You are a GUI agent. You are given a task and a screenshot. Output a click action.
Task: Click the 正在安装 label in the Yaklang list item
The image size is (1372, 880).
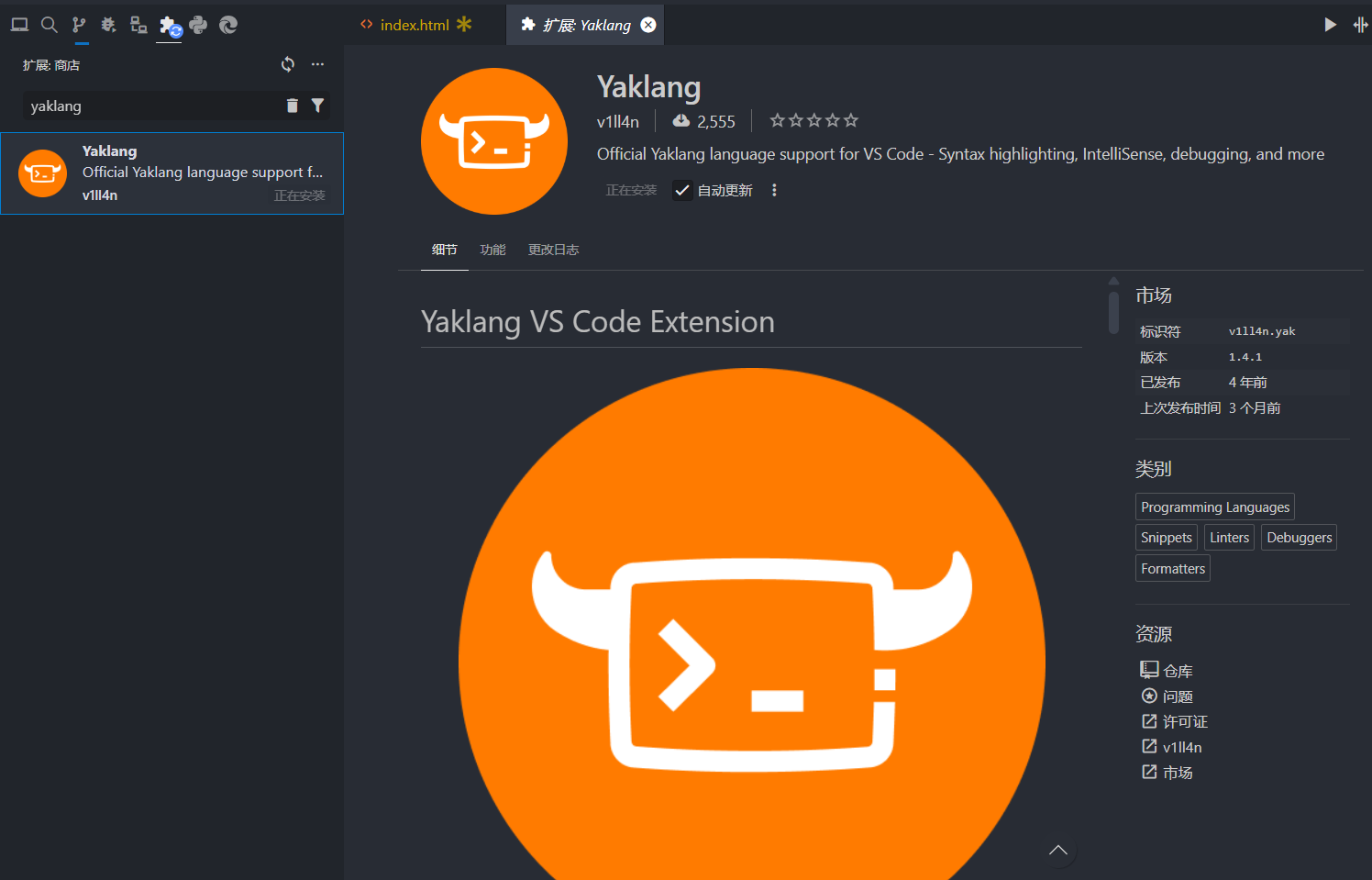(x=299, y=195)
